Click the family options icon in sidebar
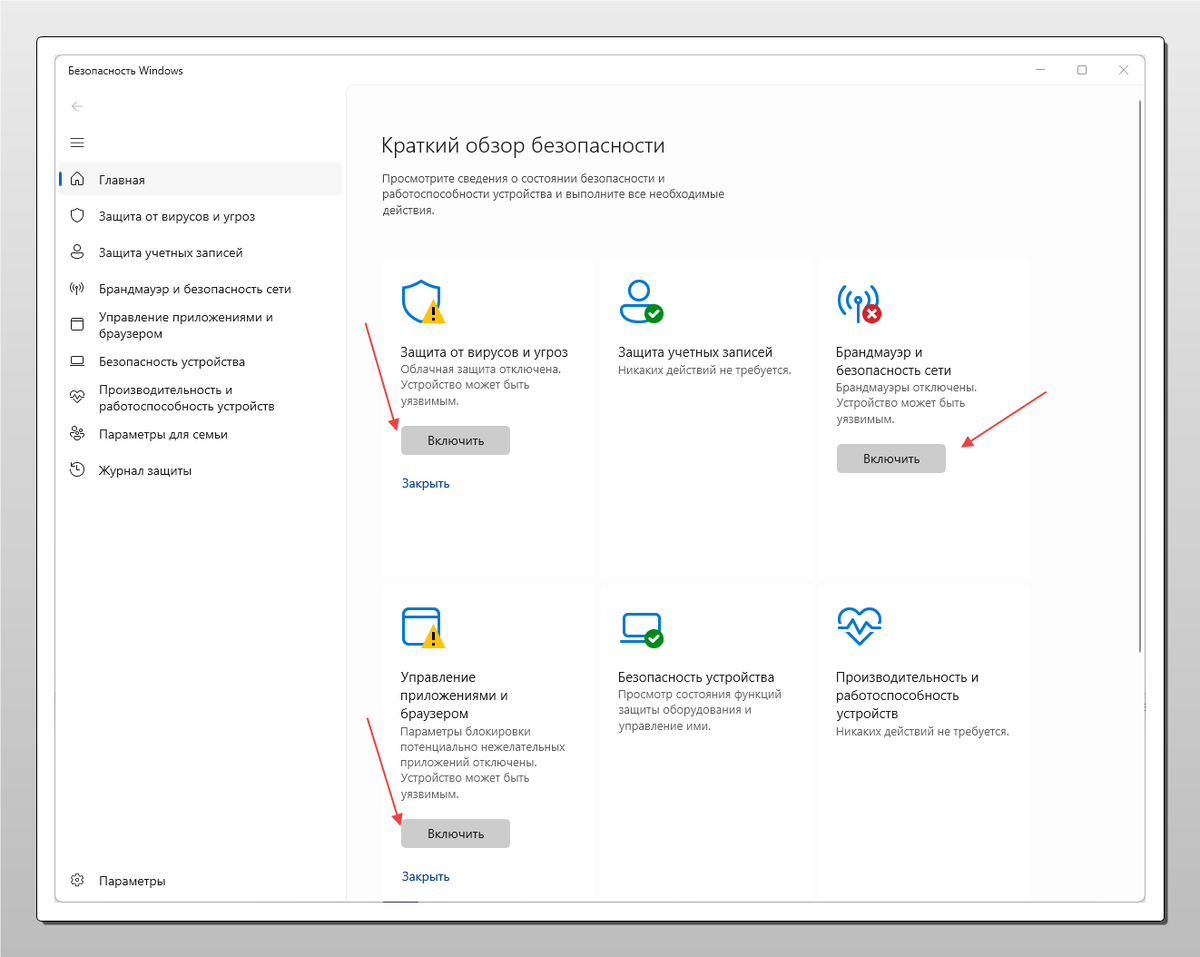1200x957 pixels. pos(77,434)
